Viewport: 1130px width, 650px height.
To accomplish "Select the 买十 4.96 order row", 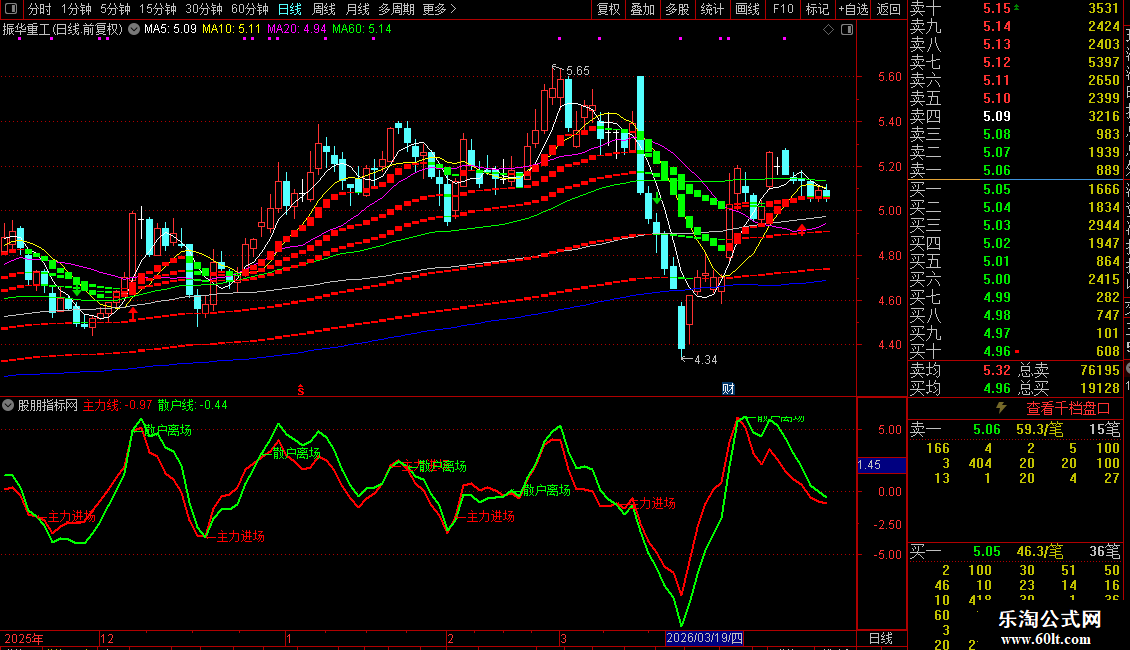I will click(1015, 352).
